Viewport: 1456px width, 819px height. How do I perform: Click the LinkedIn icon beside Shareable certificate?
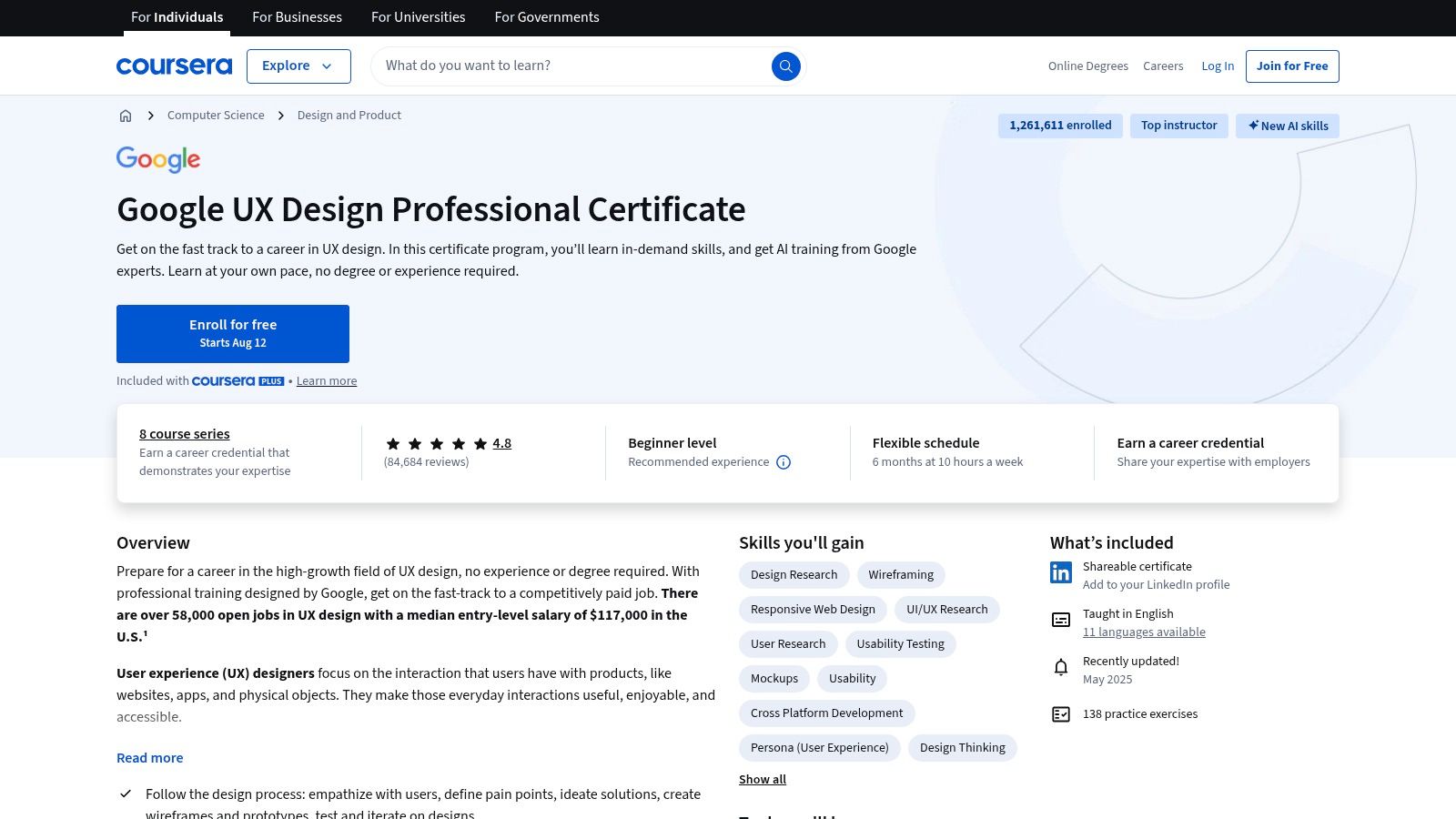tap(1061, 572)
